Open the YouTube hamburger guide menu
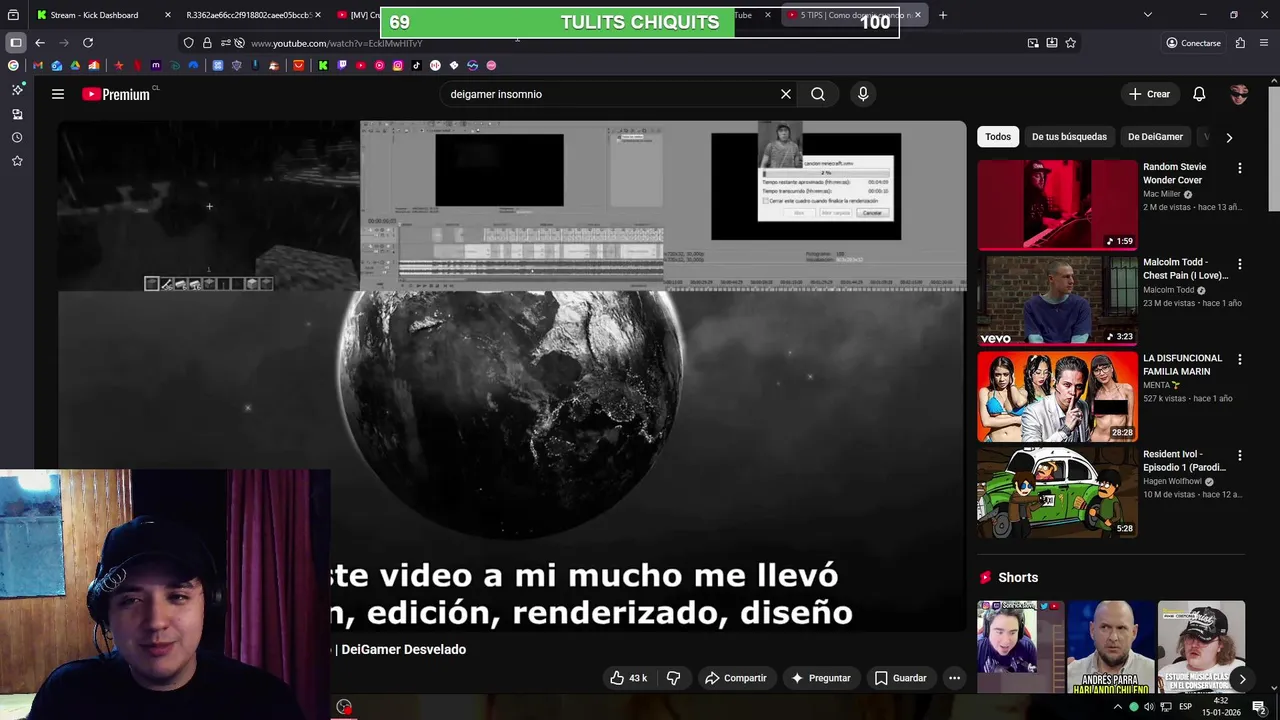The width and height of the screenshot is (1280, 720). pos(58,94)
